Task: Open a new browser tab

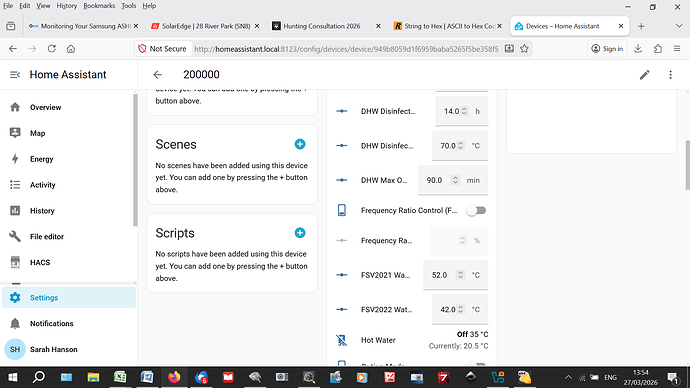Action: coord(641,26)
